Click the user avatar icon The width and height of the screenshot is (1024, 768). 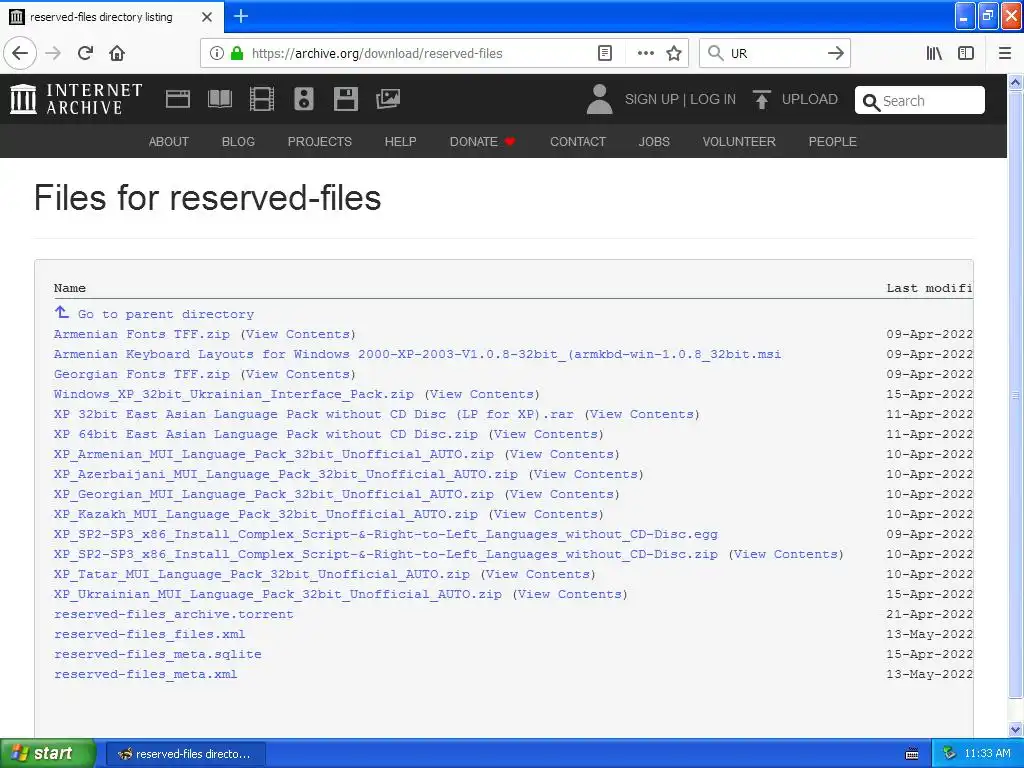599,99
